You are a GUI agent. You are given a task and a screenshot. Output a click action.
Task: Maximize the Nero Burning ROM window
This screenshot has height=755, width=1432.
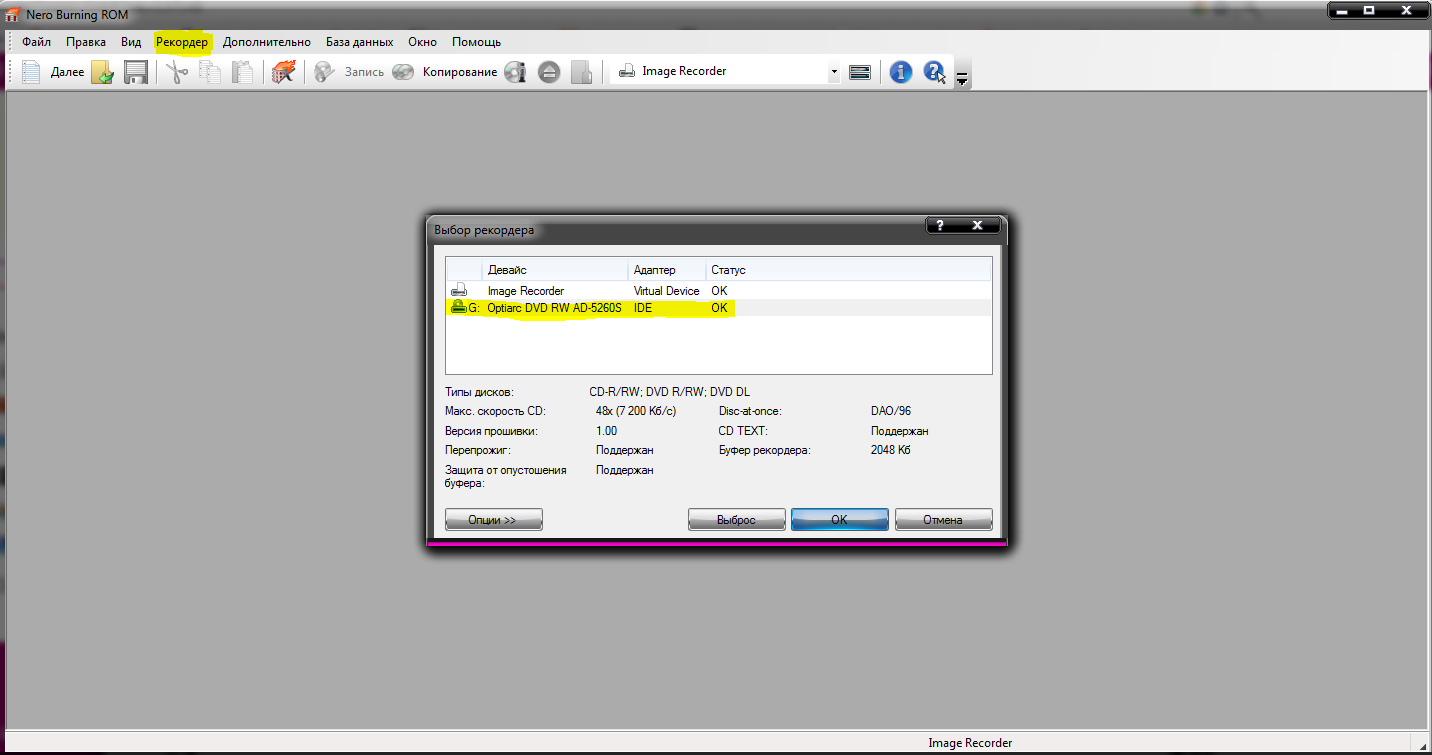pos(1369,10)
